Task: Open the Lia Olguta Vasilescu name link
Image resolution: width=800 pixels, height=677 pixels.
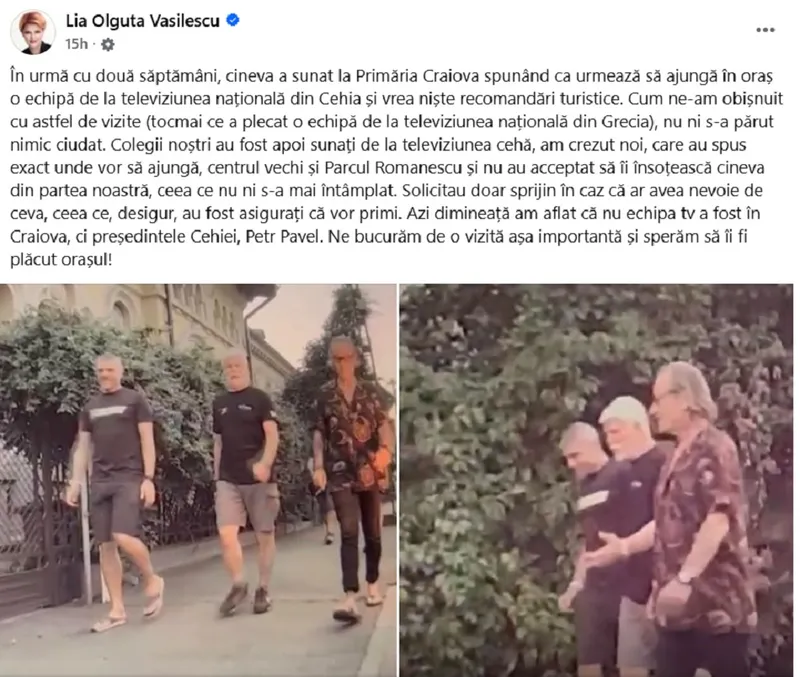Action: [x=142, y=21]
